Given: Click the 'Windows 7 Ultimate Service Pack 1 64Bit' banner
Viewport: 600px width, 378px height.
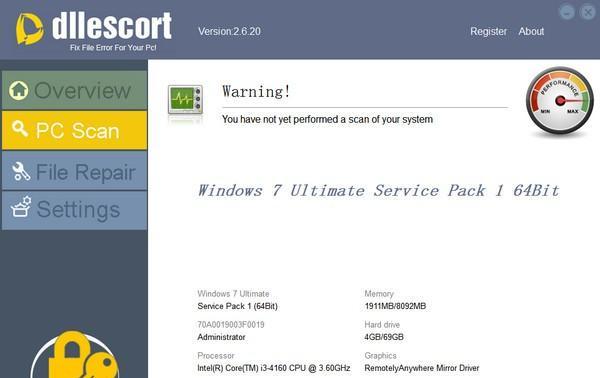Looking at the screenshot, I should pos(378,191).
